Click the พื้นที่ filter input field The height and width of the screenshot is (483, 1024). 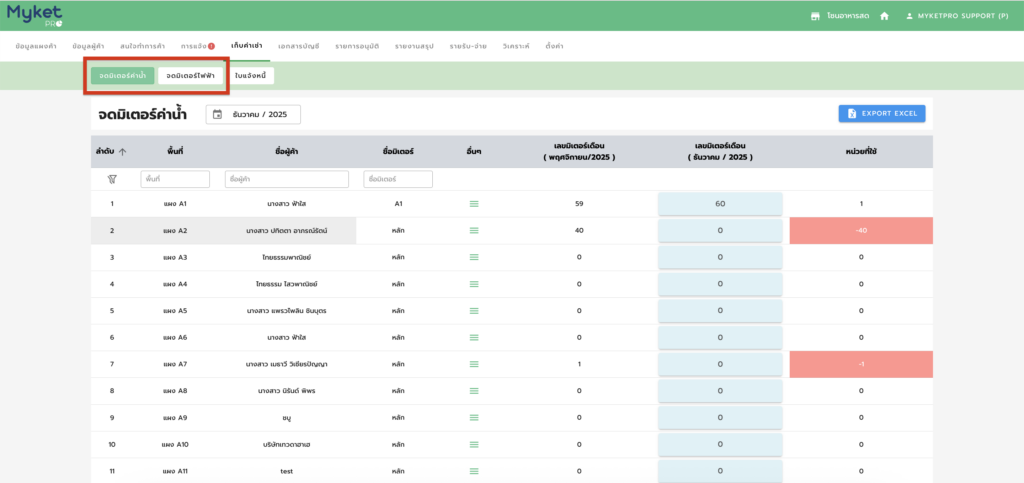click(x=175, y=179)
